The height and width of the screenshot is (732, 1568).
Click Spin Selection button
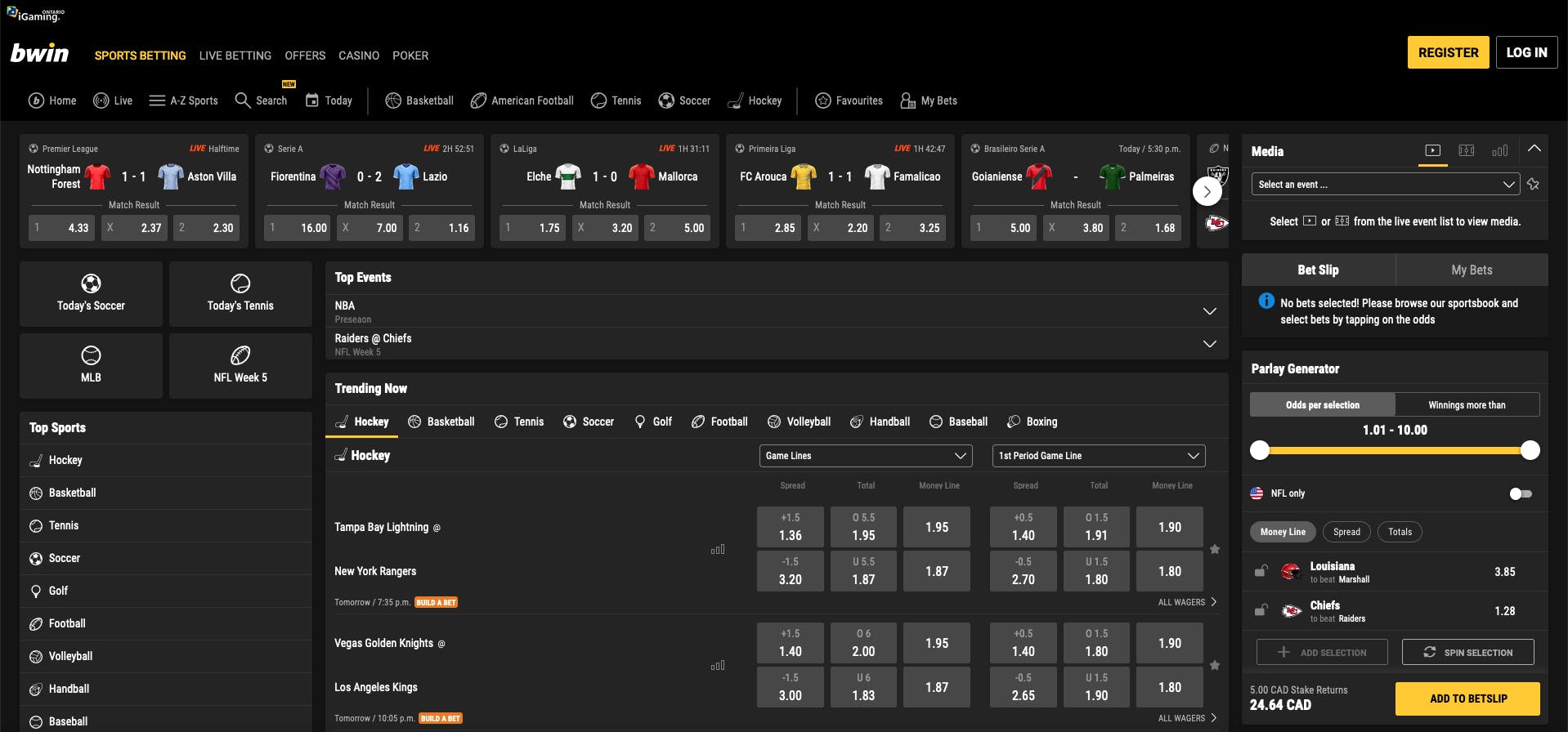1467,652
